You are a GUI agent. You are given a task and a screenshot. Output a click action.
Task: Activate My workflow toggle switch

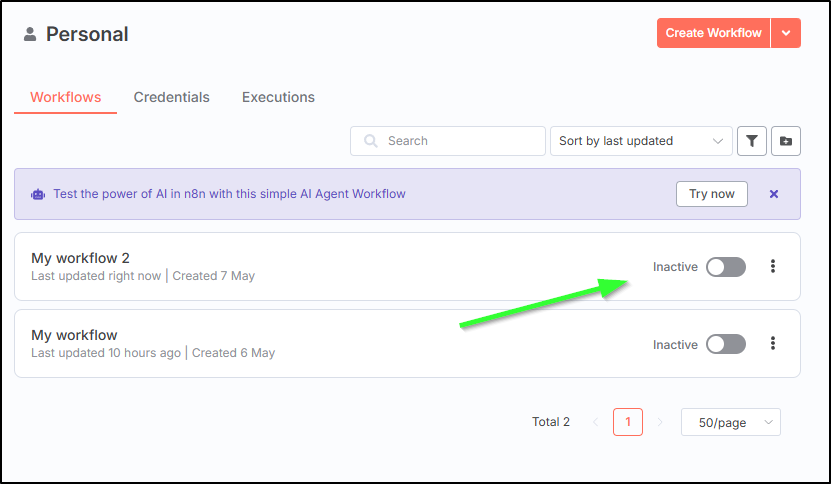726,344
